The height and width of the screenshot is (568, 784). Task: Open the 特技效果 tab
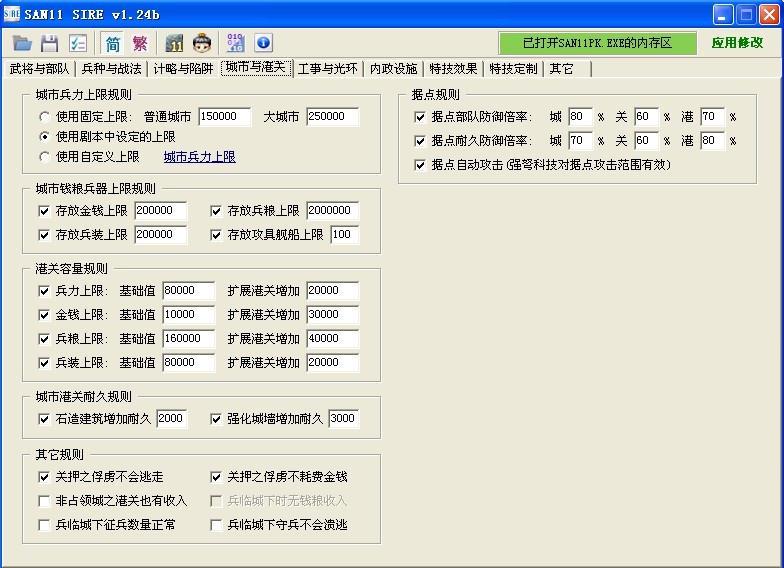[453, 69]
